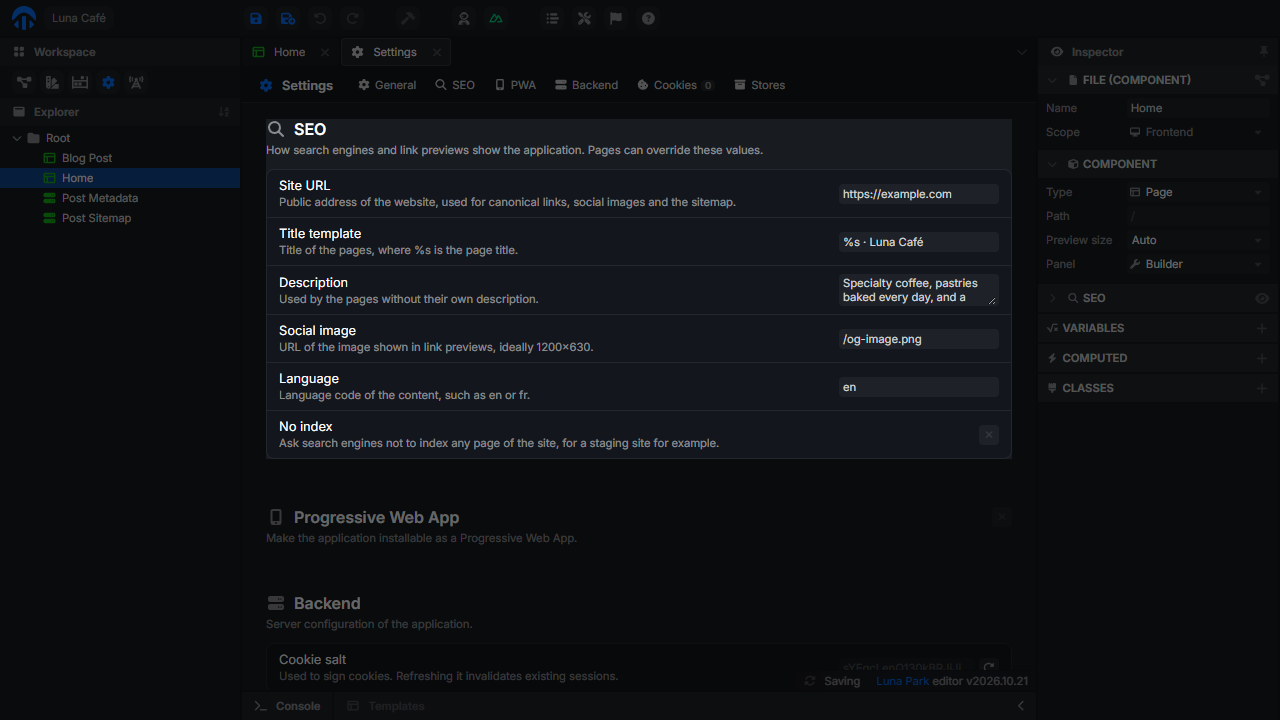Click the Undo arrow icon

320,18
